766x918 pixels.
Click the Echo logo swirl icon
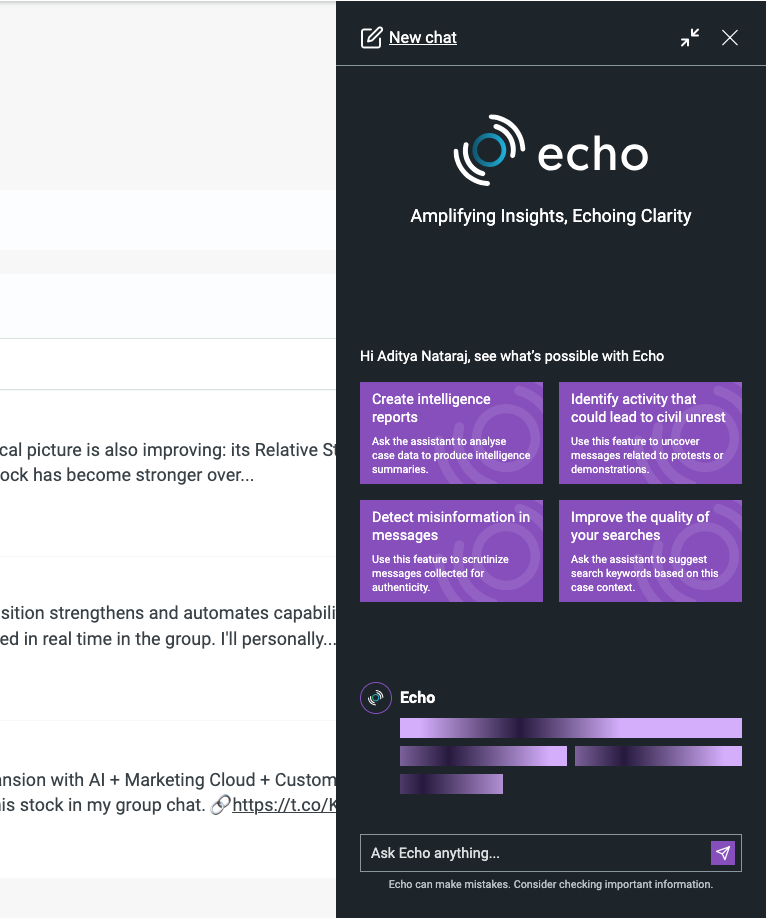tap(489, 151)
